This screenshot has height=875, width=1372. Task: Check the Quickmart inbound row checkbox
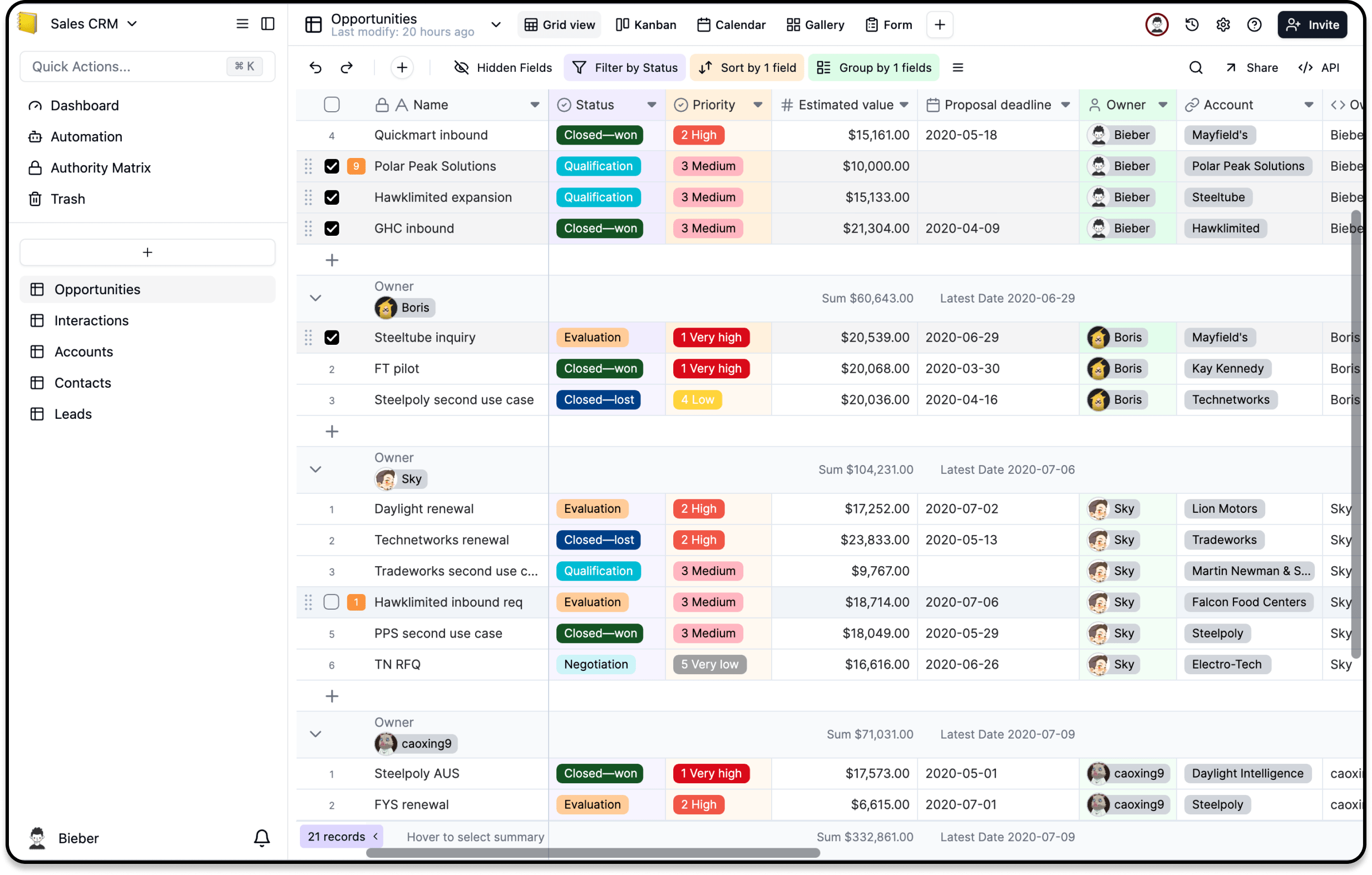[332, 135]
